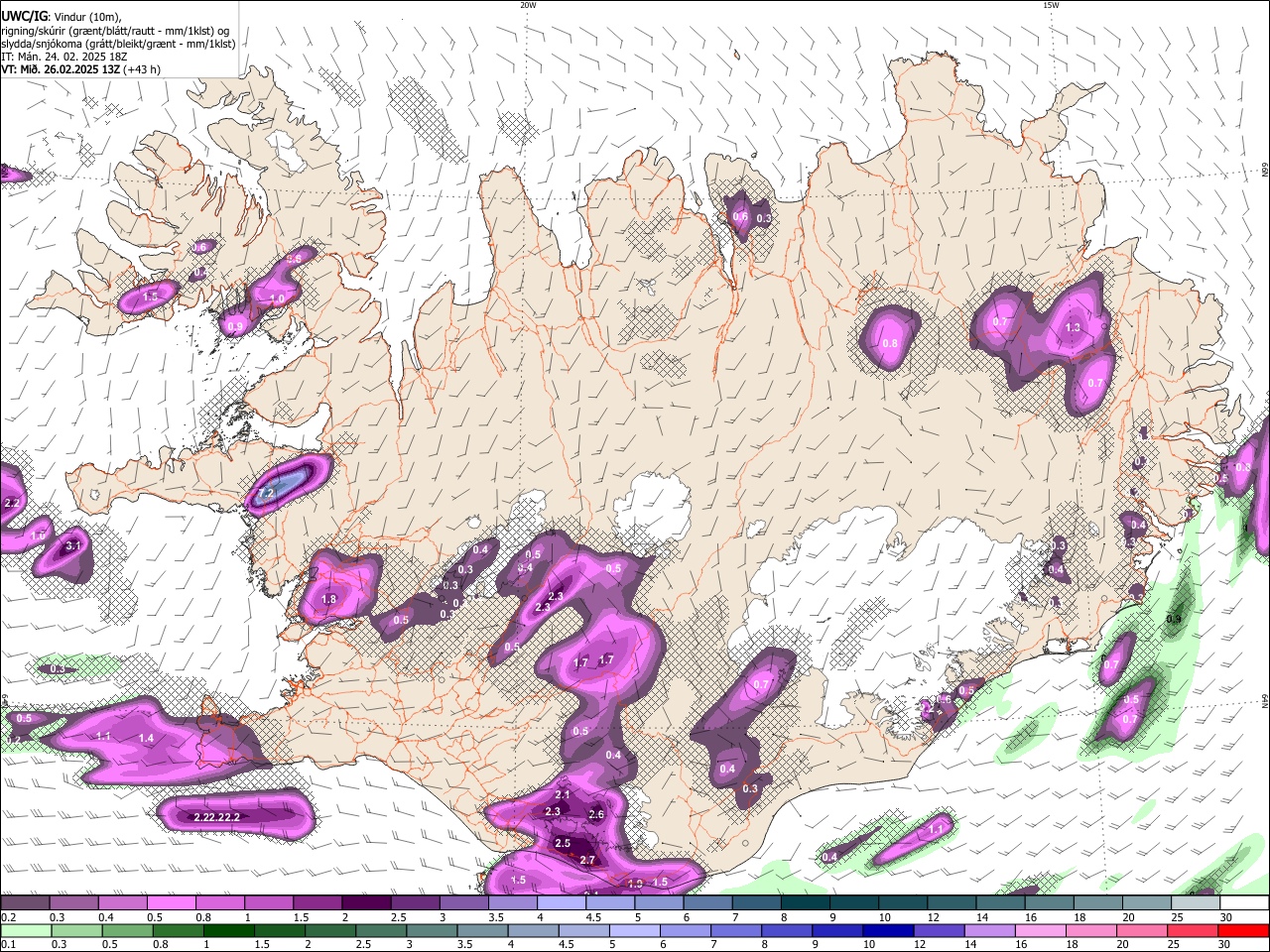Click the bright red 30 swatch in rain legend
The image size is (1270, 952).
pos(1243,931)
